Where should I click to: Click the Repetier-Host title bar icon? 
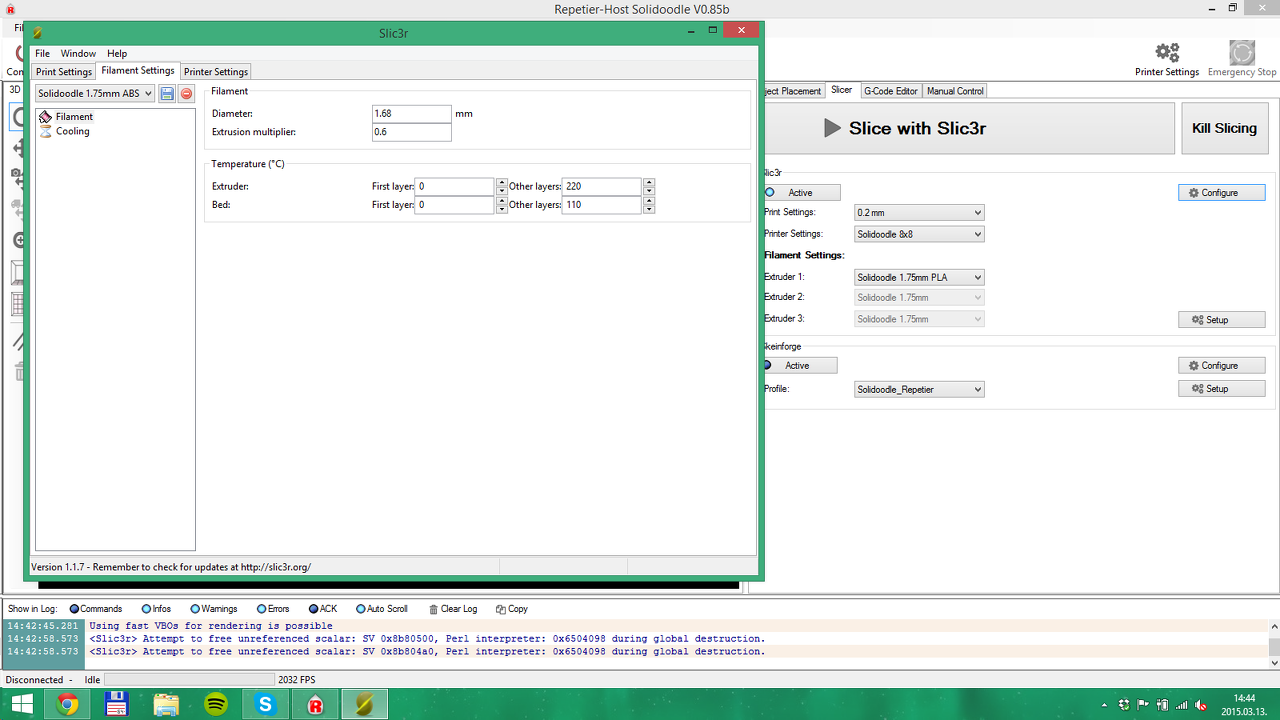tap(10, 9)
